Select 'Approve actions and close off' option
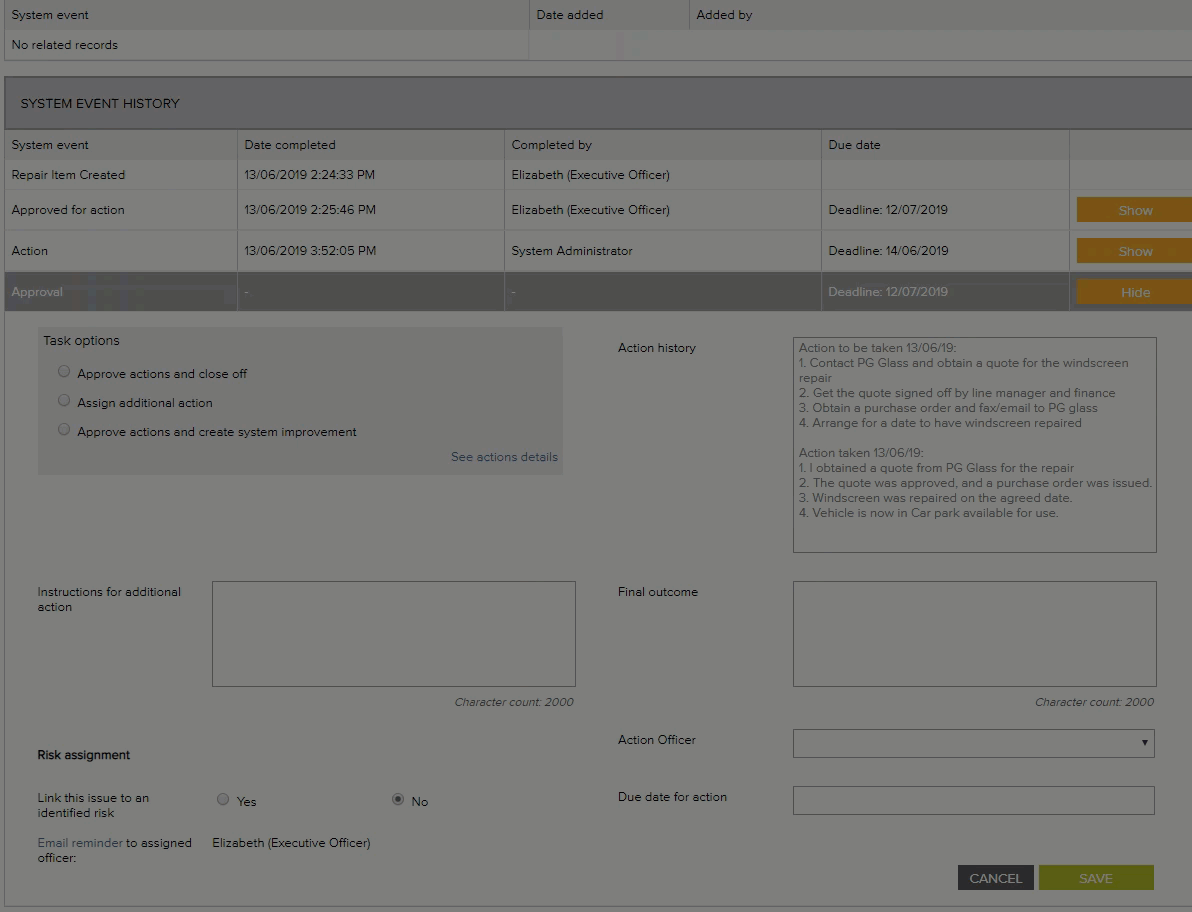This screenshot has height=912, width=1192. pyautogui.click(x=64, y=372)
